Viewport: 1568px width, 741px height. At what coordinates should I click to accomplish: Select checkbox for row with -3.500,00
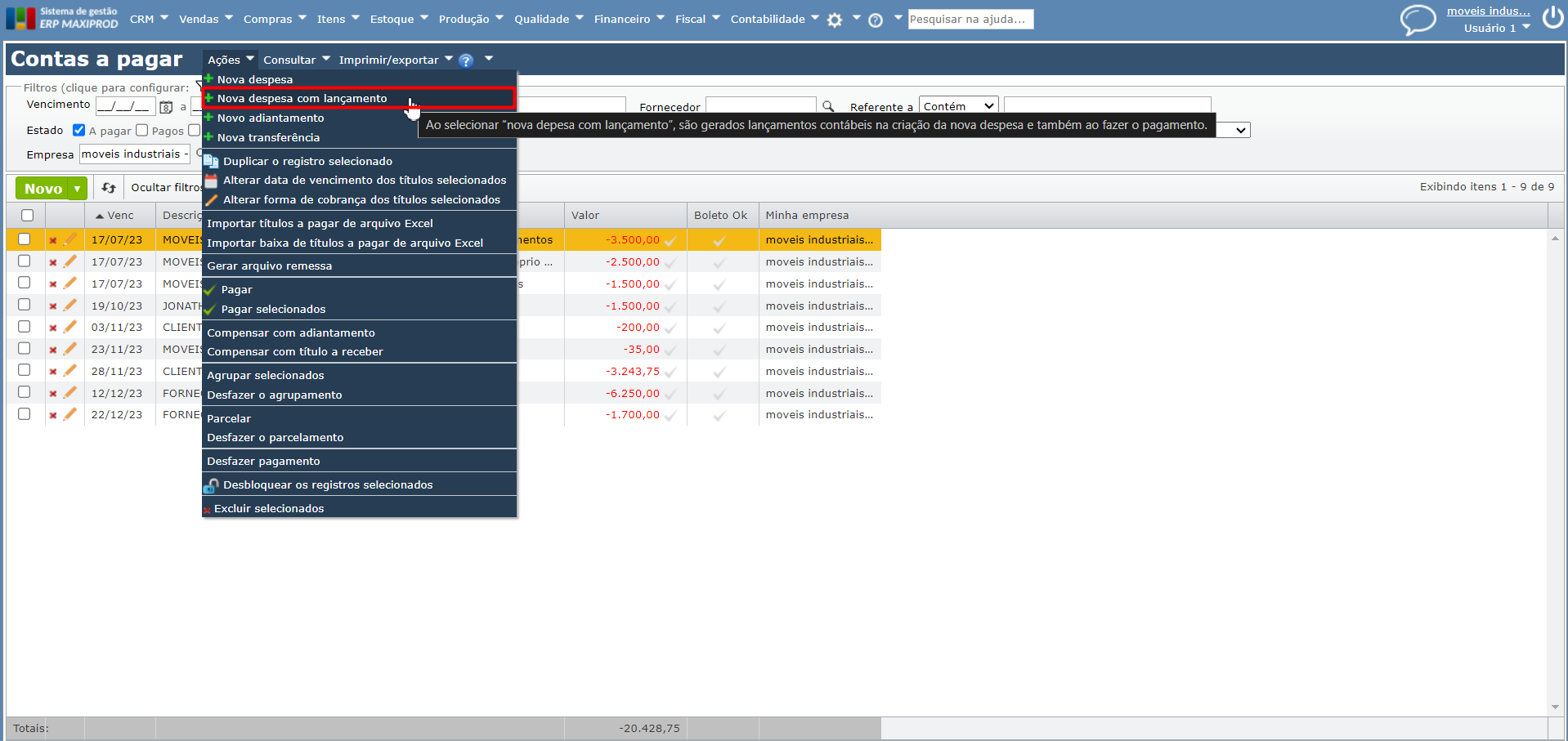(x=25, y=239)
